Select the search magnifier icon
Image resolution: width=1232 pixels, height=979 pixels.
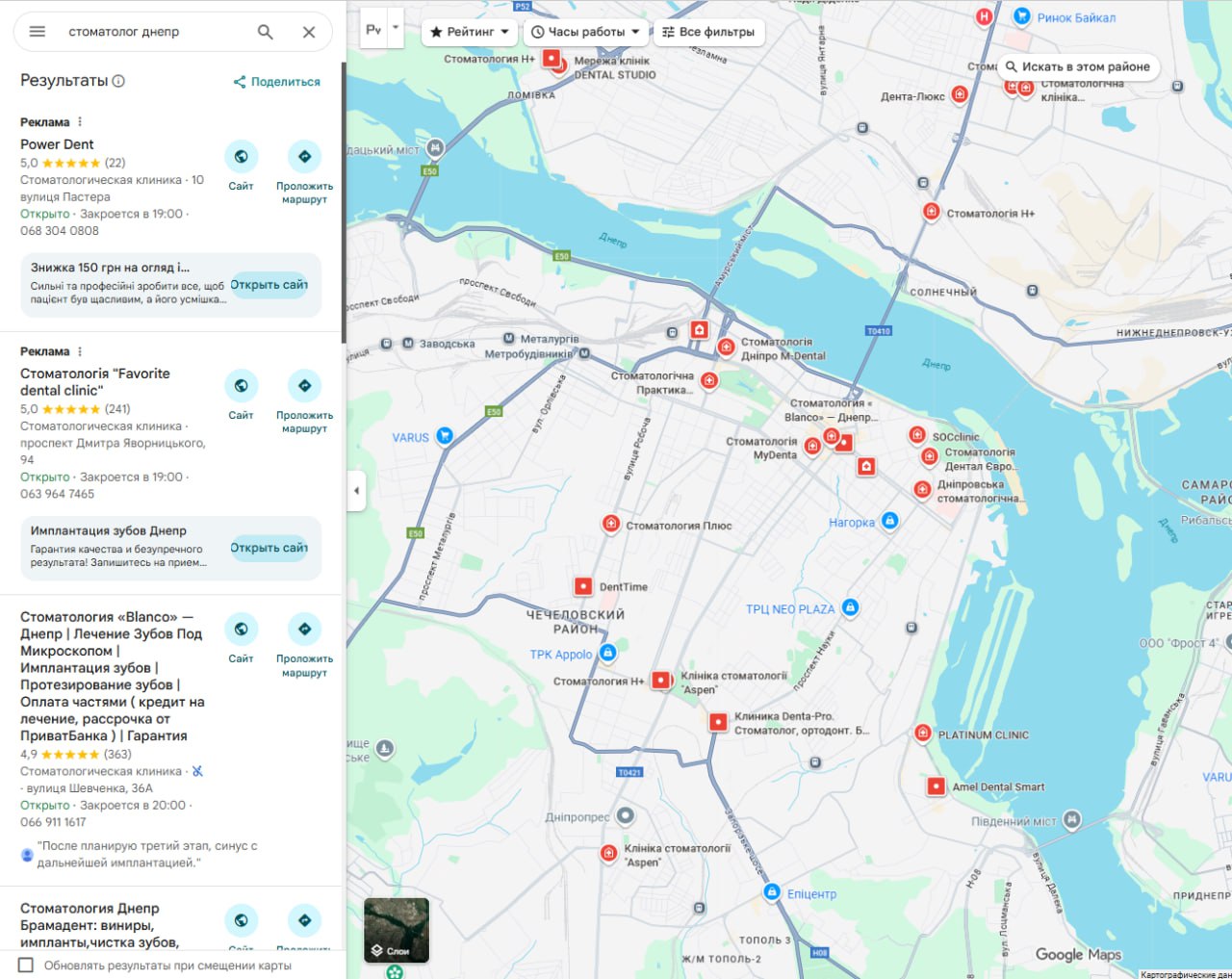(x=264, y=32)
